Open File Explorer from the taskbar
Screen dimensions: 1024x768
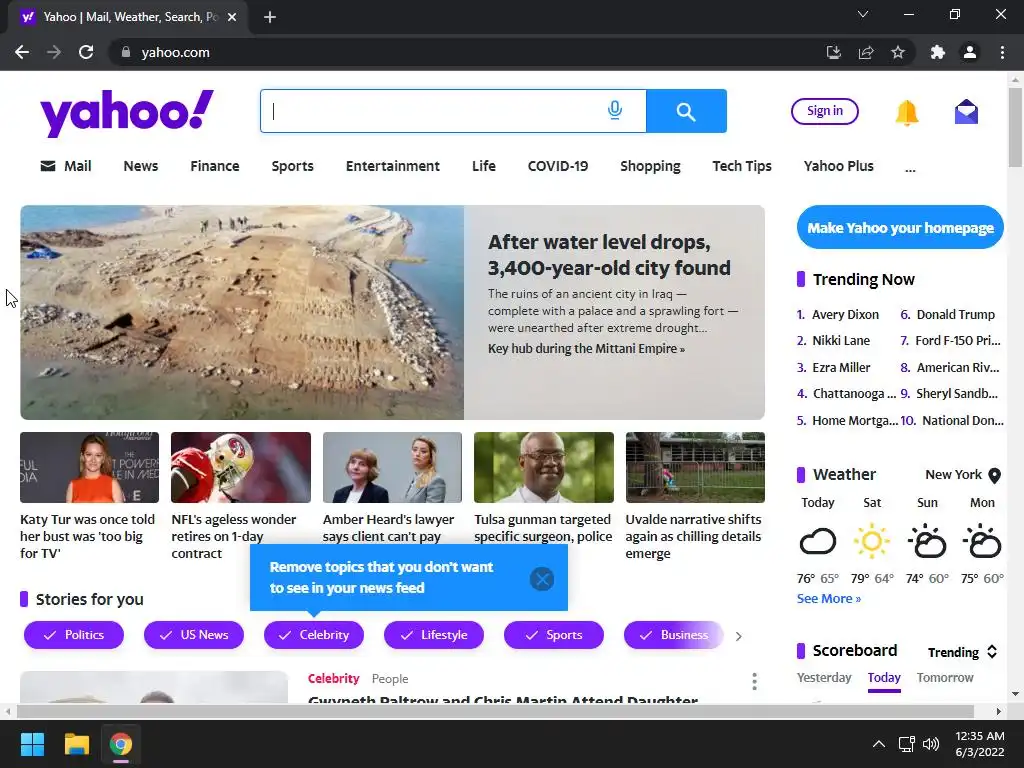[x=76, y=744]
